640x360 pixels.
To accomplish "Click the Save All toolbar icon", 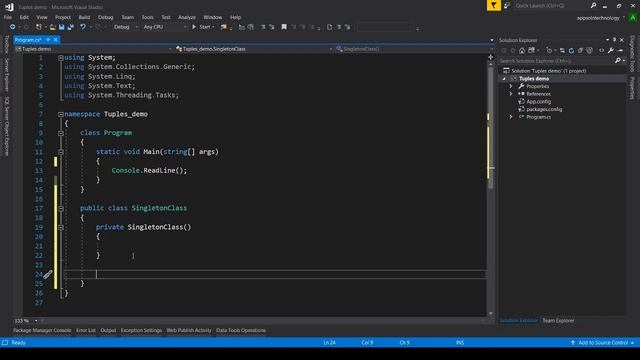I will [71, 27].
